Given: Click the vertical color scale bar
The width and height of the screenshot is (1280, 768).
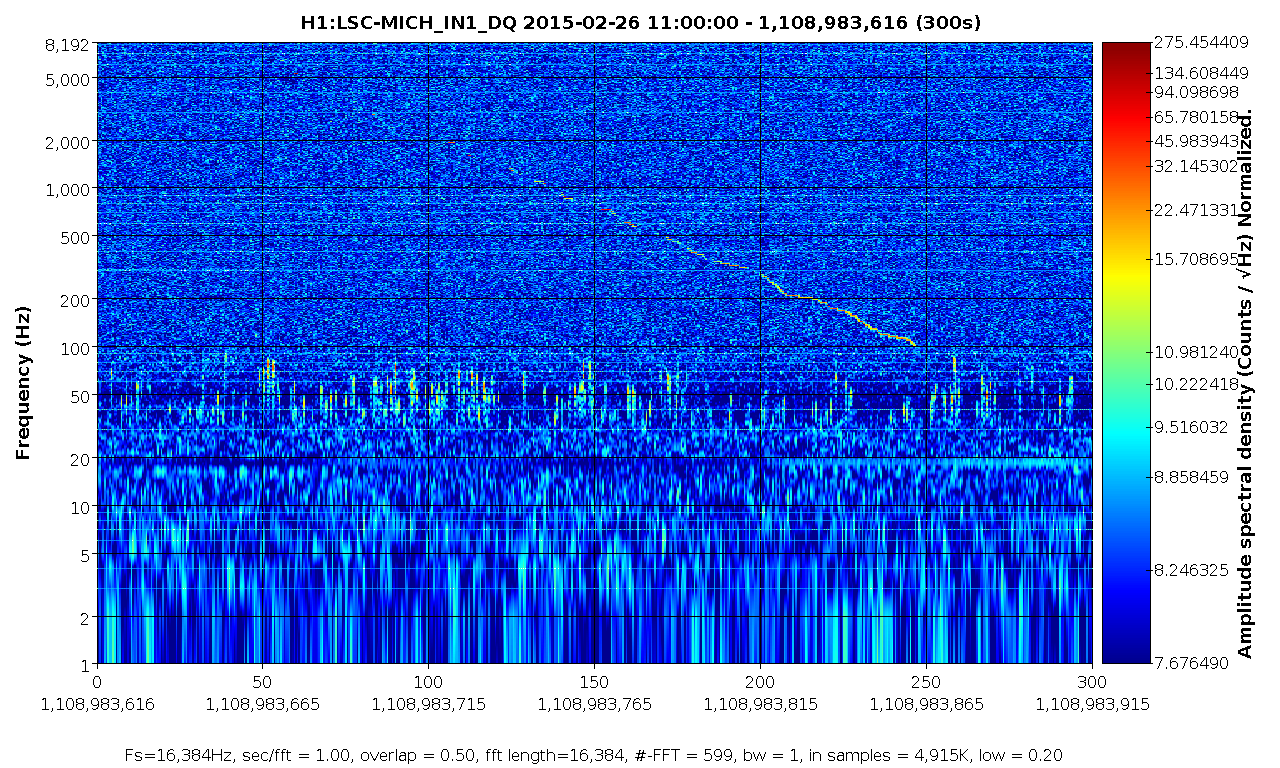Looking at the screenshot, I should tap(1126, 353).
